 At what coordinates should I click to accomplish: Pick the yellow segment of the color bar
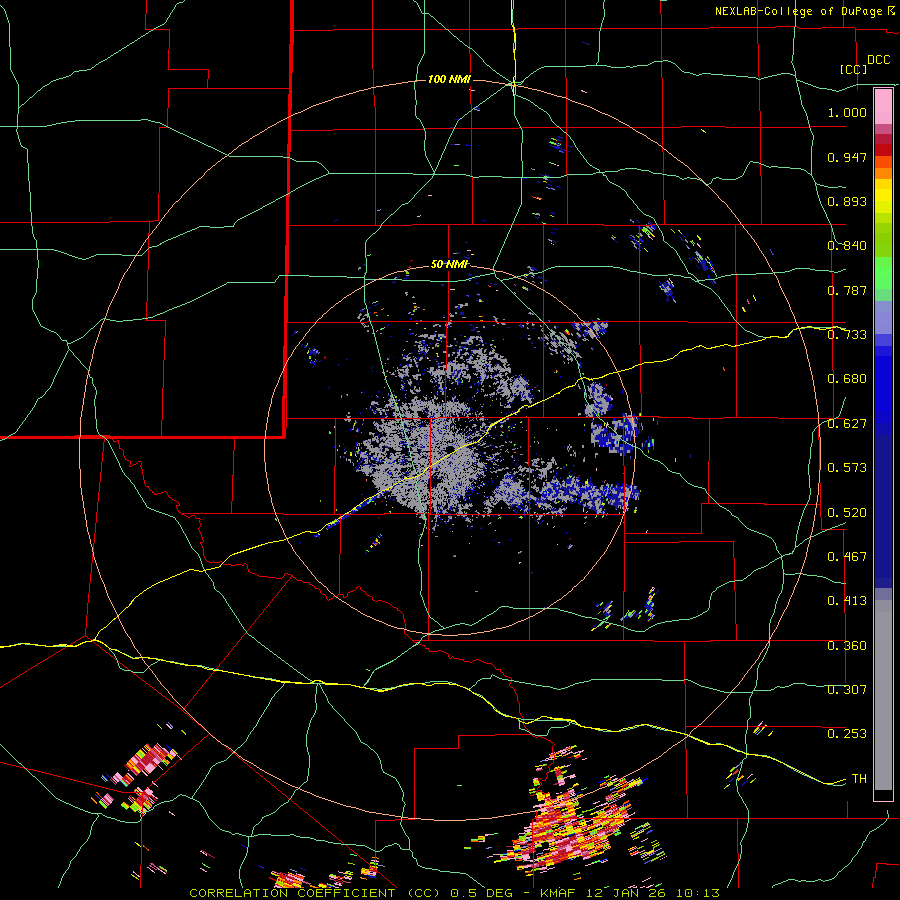[883, 196]
